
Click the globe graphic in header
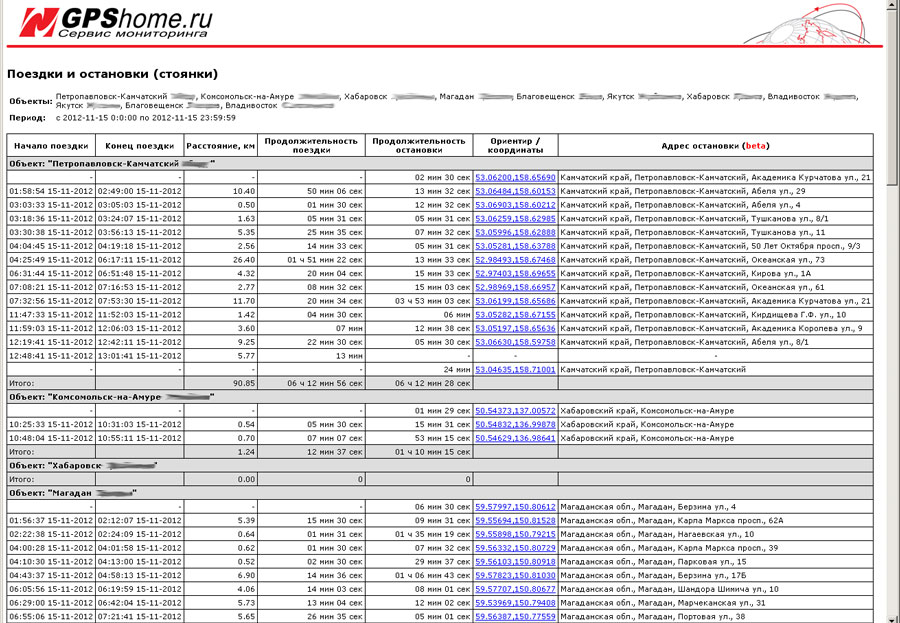[807, 24]
